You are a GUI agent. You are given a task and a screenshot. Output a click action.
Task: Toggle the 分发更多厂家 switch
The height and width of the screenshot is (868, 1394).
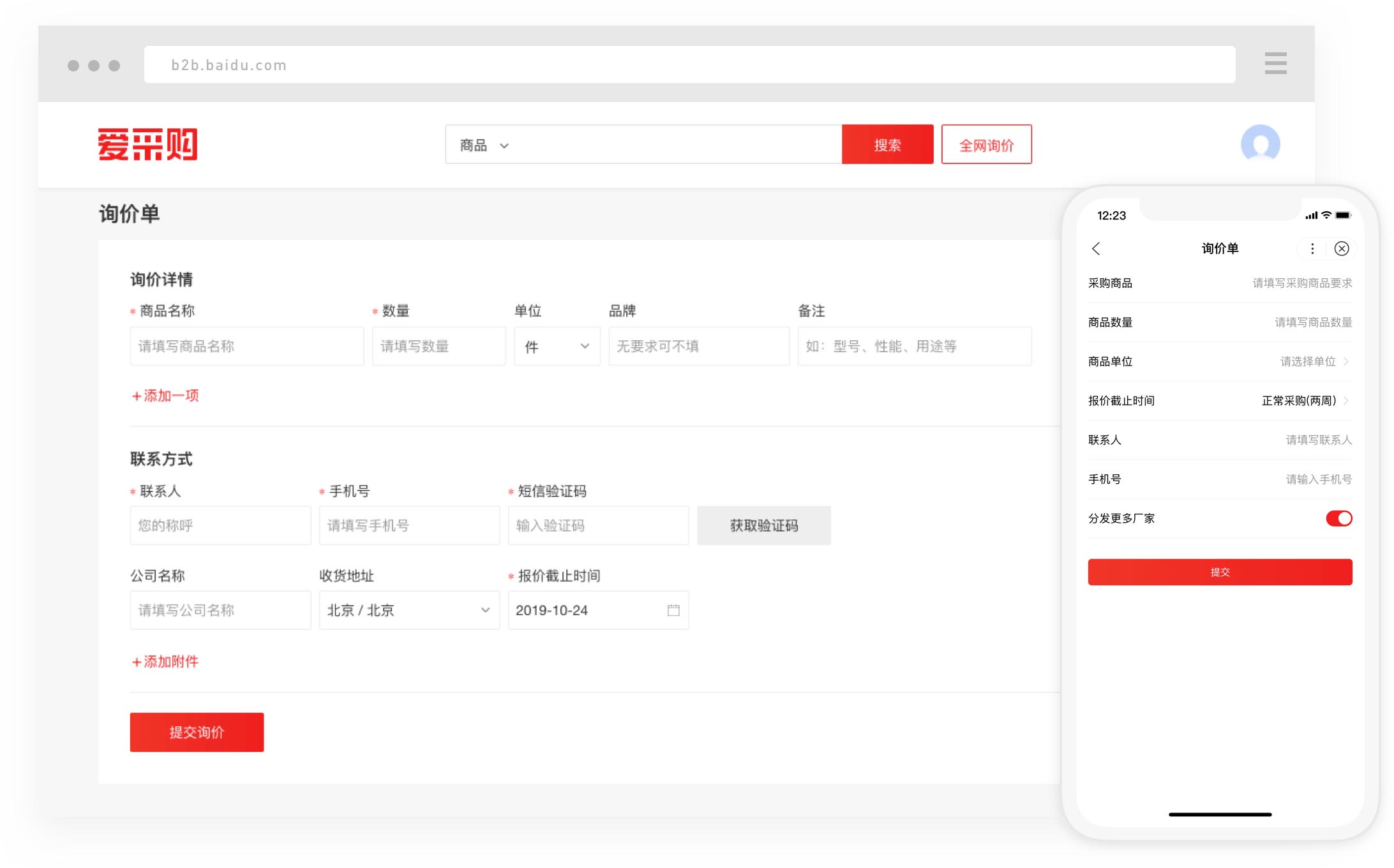click(1338, 518)
